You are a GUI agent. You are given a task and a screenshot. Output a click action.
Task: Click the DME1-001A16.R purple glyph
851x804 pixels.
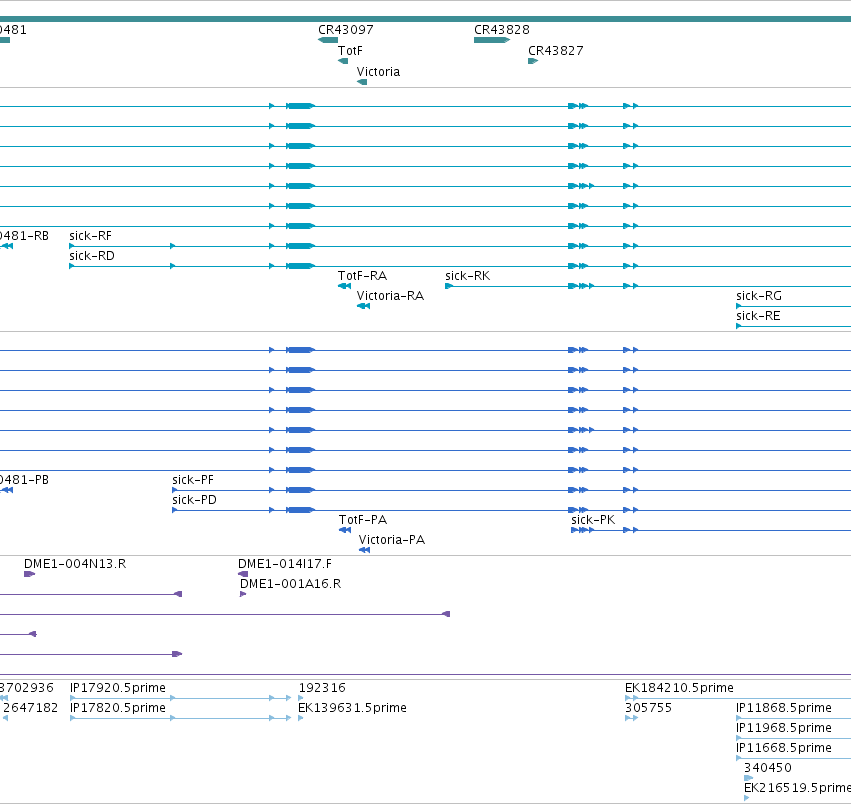243,594
